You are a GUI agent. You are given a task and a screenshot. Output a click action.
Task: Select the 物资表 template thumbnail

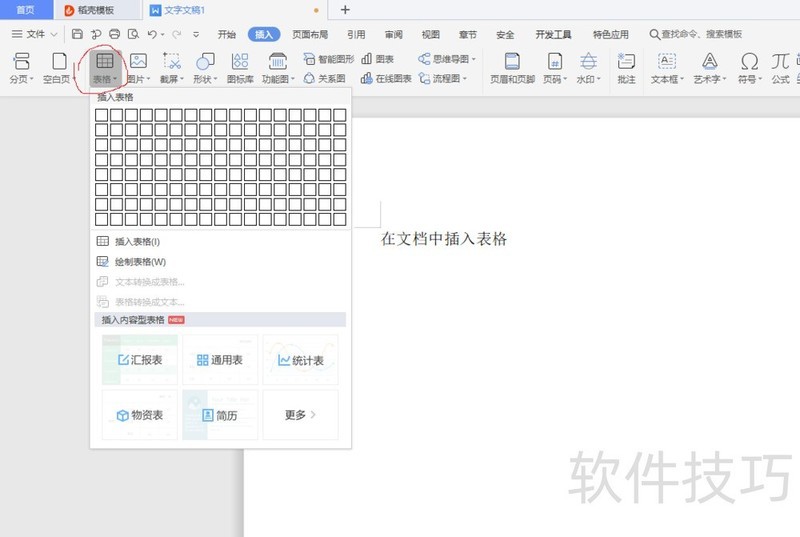(x=140, y=415)
